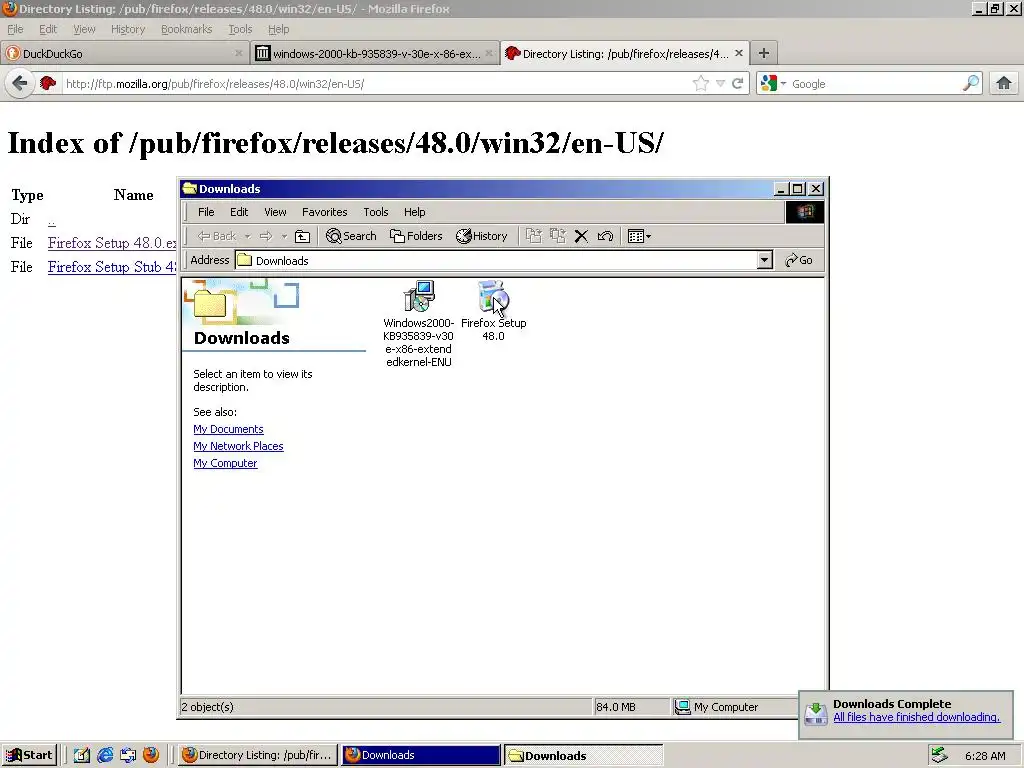Open the Forward history dropdown arrow

(284, 236)
